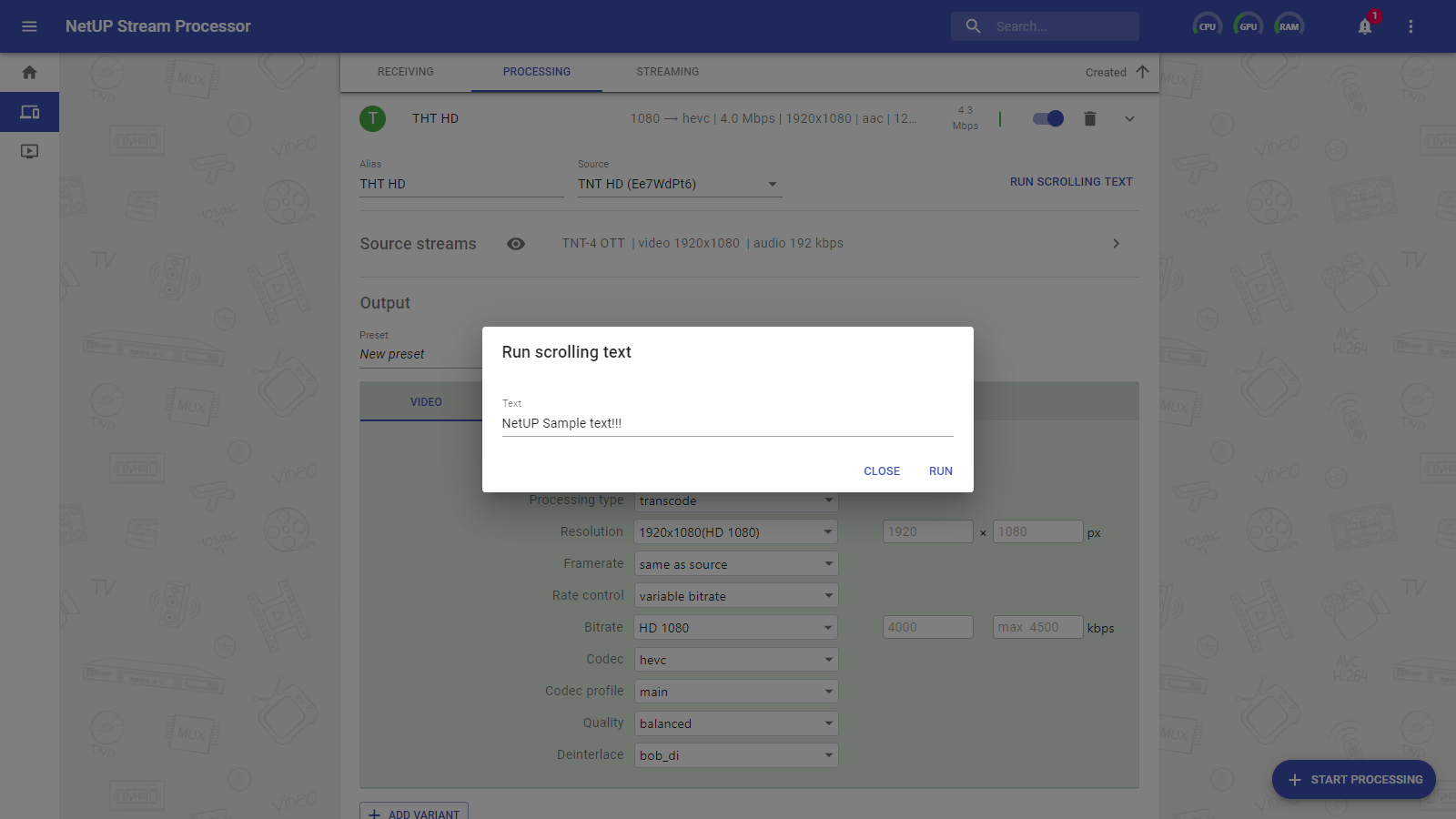This screenshot has width=1456, height=819.
Task: Open the three-dot options menu
Action: point(1410,26)
